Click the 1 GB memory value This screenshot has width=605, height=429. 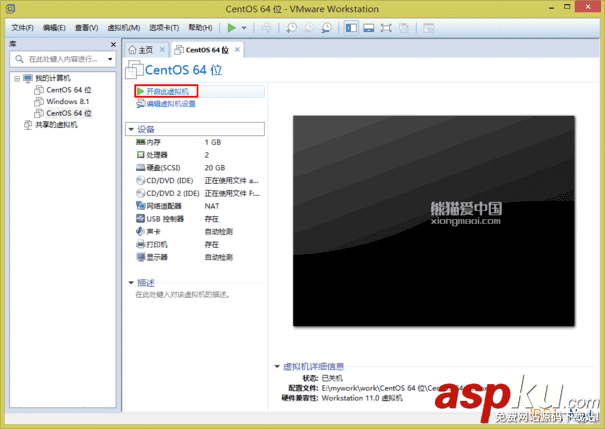pos(213,142)
